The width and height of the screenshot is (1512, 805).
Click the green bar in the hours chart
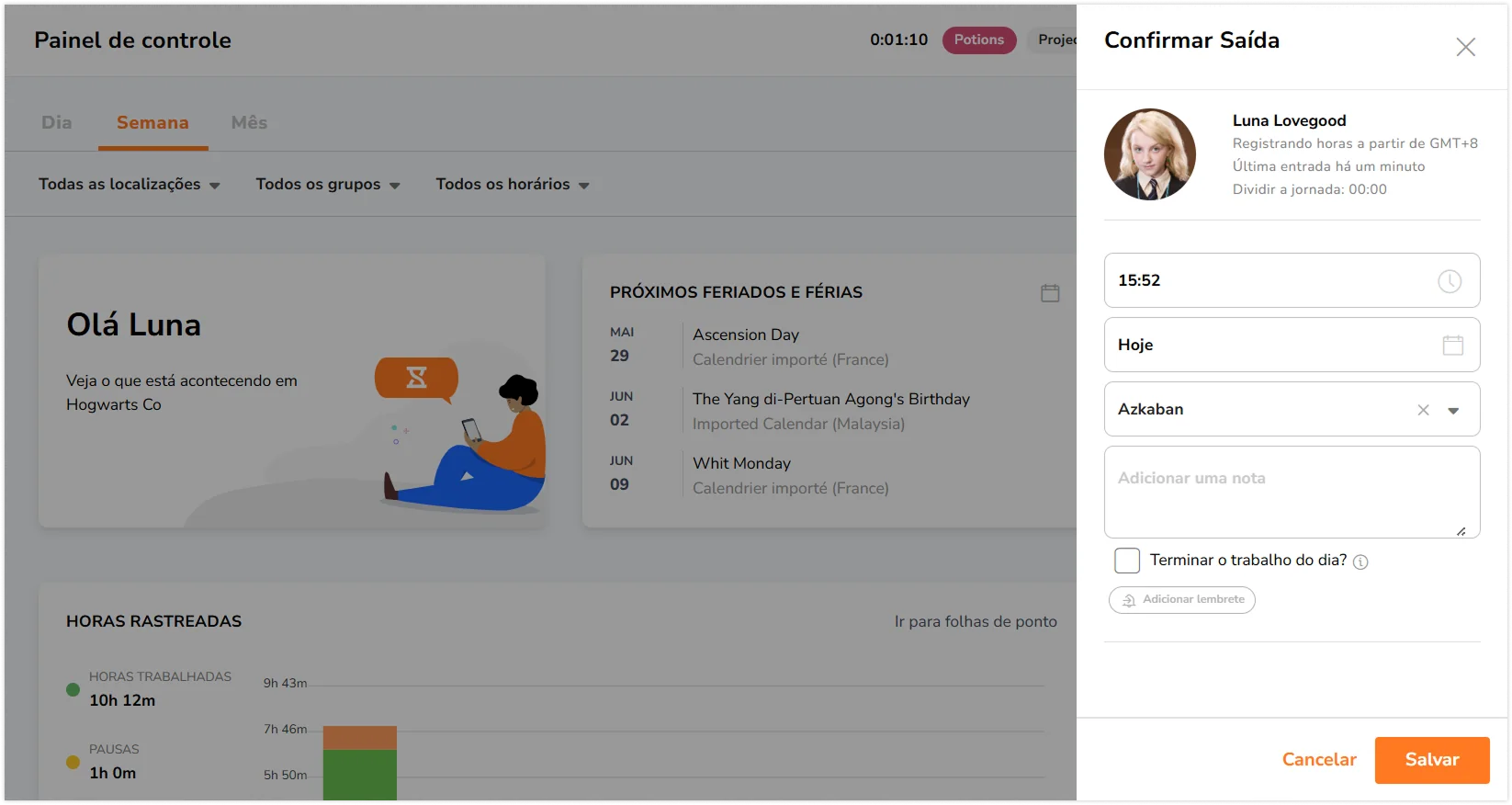tap(360, 775)
